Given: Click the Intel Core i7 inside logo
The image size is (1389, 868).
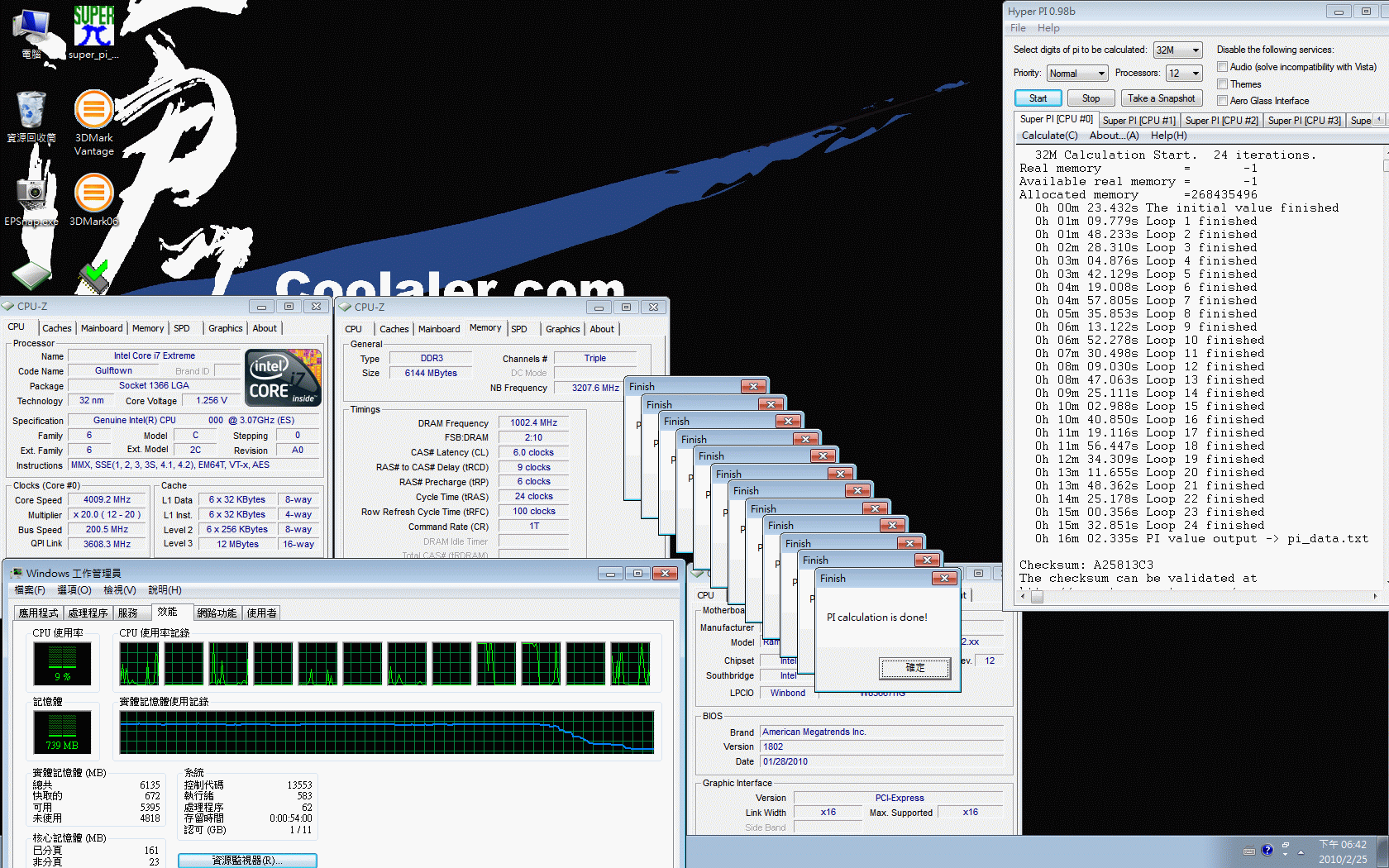Looking at the screenshot, I should tap(283, 378).
